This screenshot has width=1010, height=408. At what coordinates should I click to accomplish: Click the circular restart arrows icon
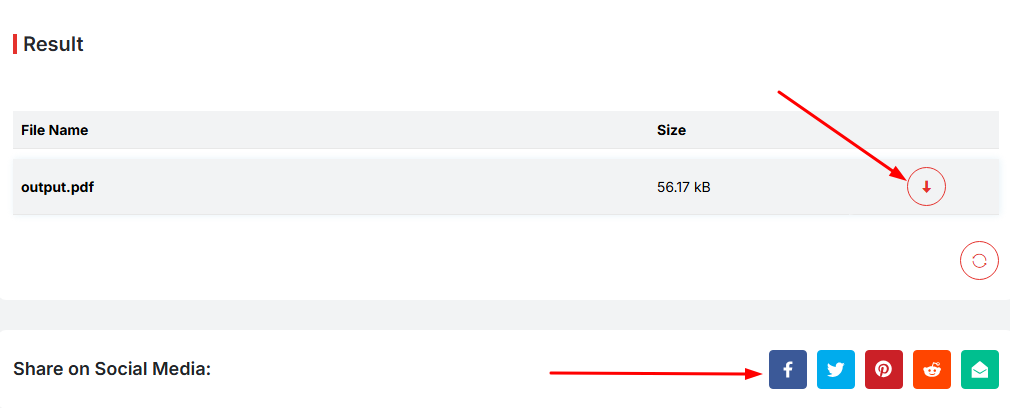pos(979,260)
